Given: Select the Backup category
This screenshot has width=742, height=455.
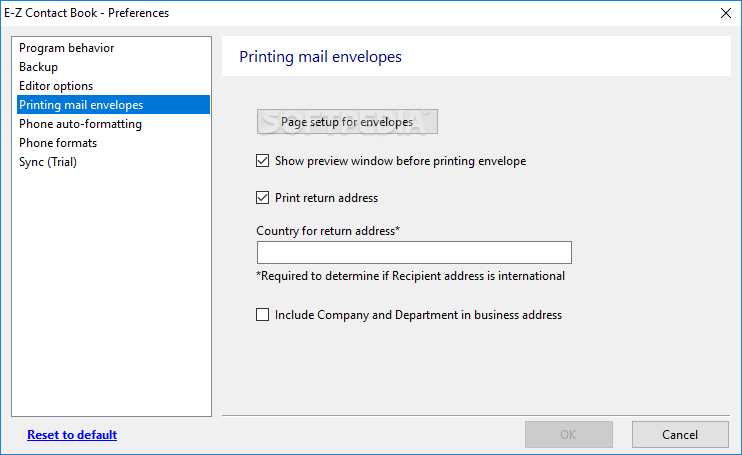Looking at the screenshot, I should (113, 67).
